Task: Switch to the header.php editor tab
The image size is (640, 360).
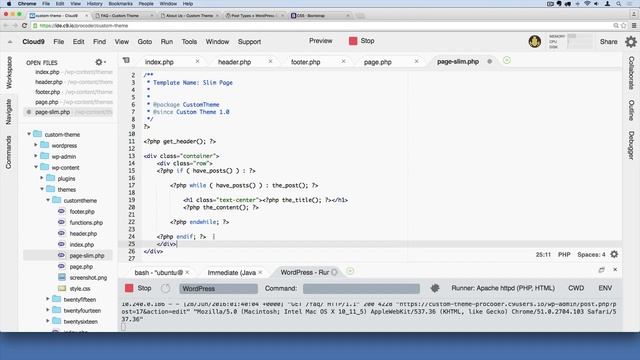Action: pyautogui.click(x=235, y=62)
